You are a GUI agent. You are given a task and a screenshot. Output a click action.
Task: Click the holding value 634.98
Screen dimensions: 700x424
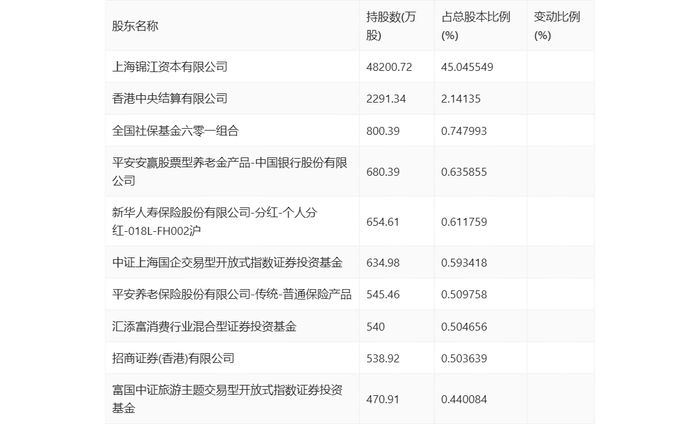pos(383,262)
